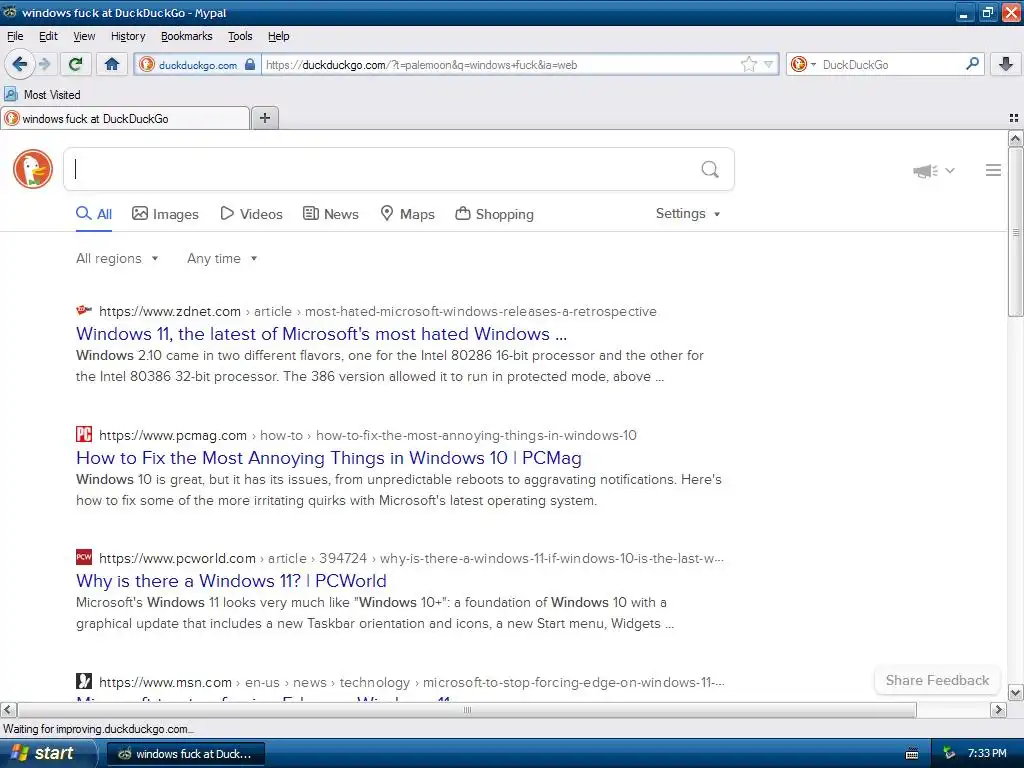Click the address bar URL field
Image resolution: width=1024 pixels, height=768 pixels.
(x=502, y=65)
